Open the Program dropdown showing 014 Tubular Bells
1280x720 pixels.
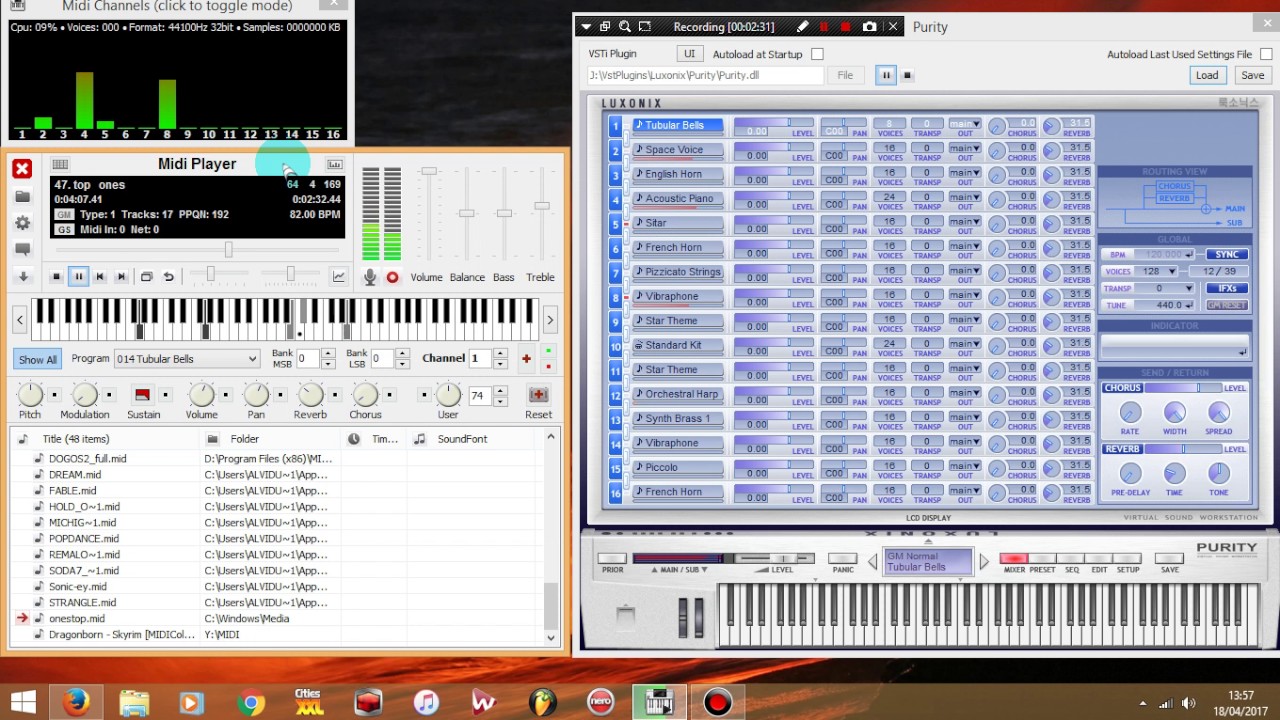tap(187, 358)
